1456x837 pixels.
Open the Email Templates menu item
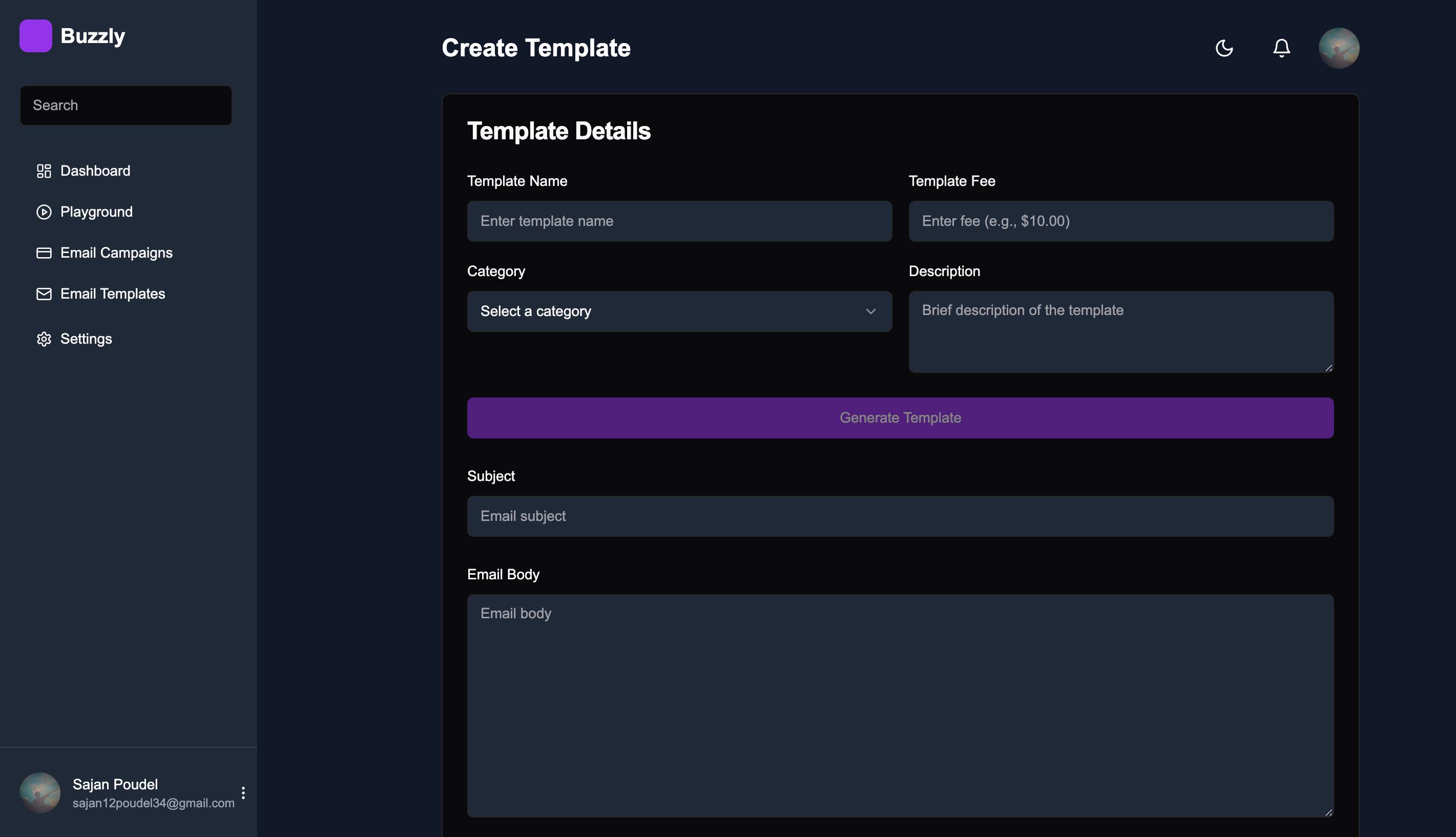(113, 294)
